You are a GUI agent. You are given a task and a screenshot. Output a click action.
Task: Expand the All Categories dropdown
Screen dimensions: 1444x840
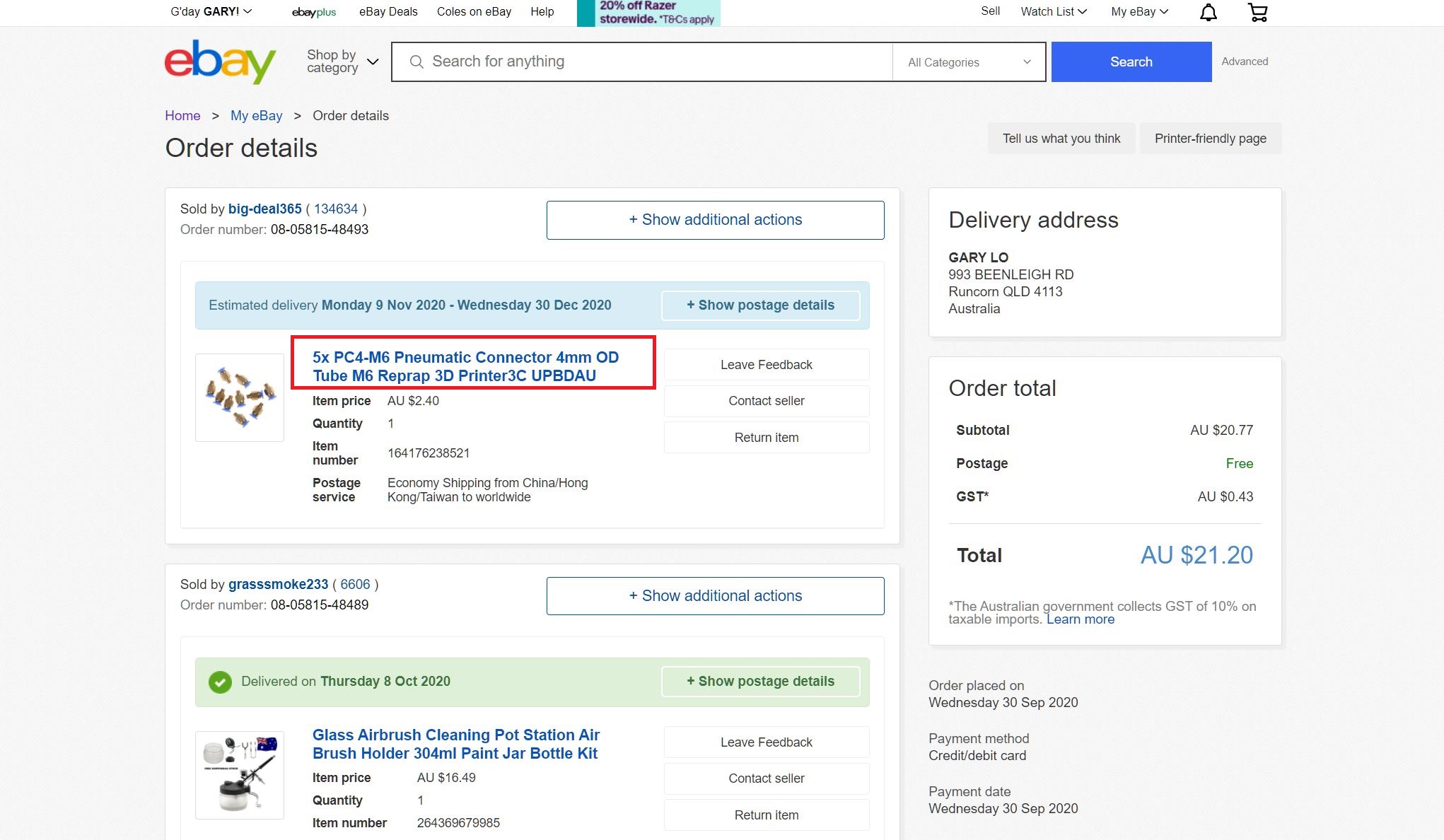[x=969, y=62]
